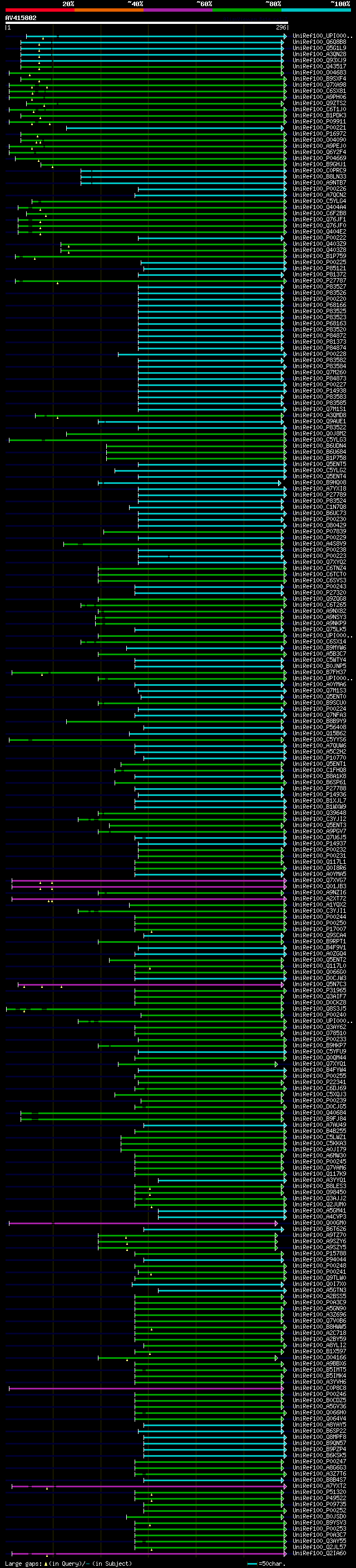356x1568 pixels.
Task: Click the purple alignment bar for UniRef100_C0P8C8
Action: pyautogui.click(x=147, y=1388)
